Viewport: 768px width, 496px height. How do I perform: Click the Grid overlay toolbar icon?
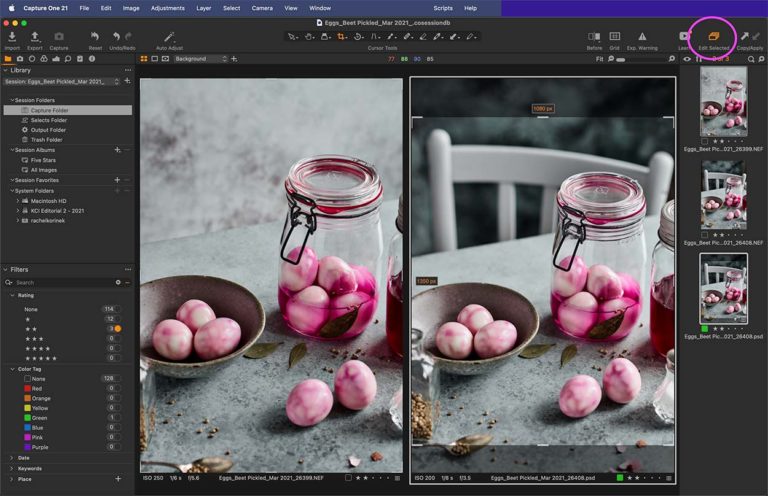[615, 36]
